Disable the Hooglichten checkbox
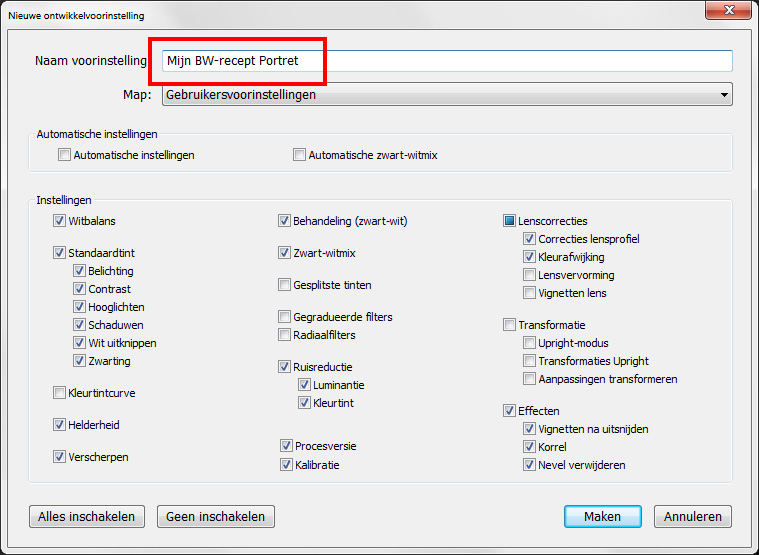The width and height of the screenshot is (759, 555). click(x=80, y=307)
